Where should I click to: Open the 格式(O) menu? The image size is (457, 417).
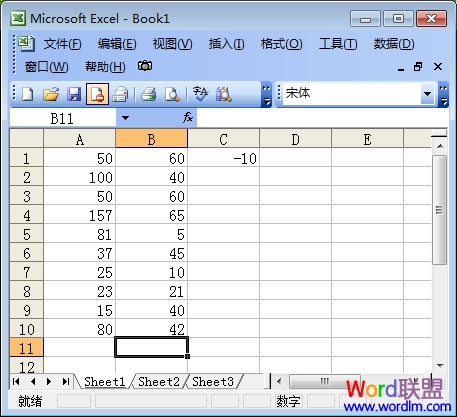click(x=281, y=44)
